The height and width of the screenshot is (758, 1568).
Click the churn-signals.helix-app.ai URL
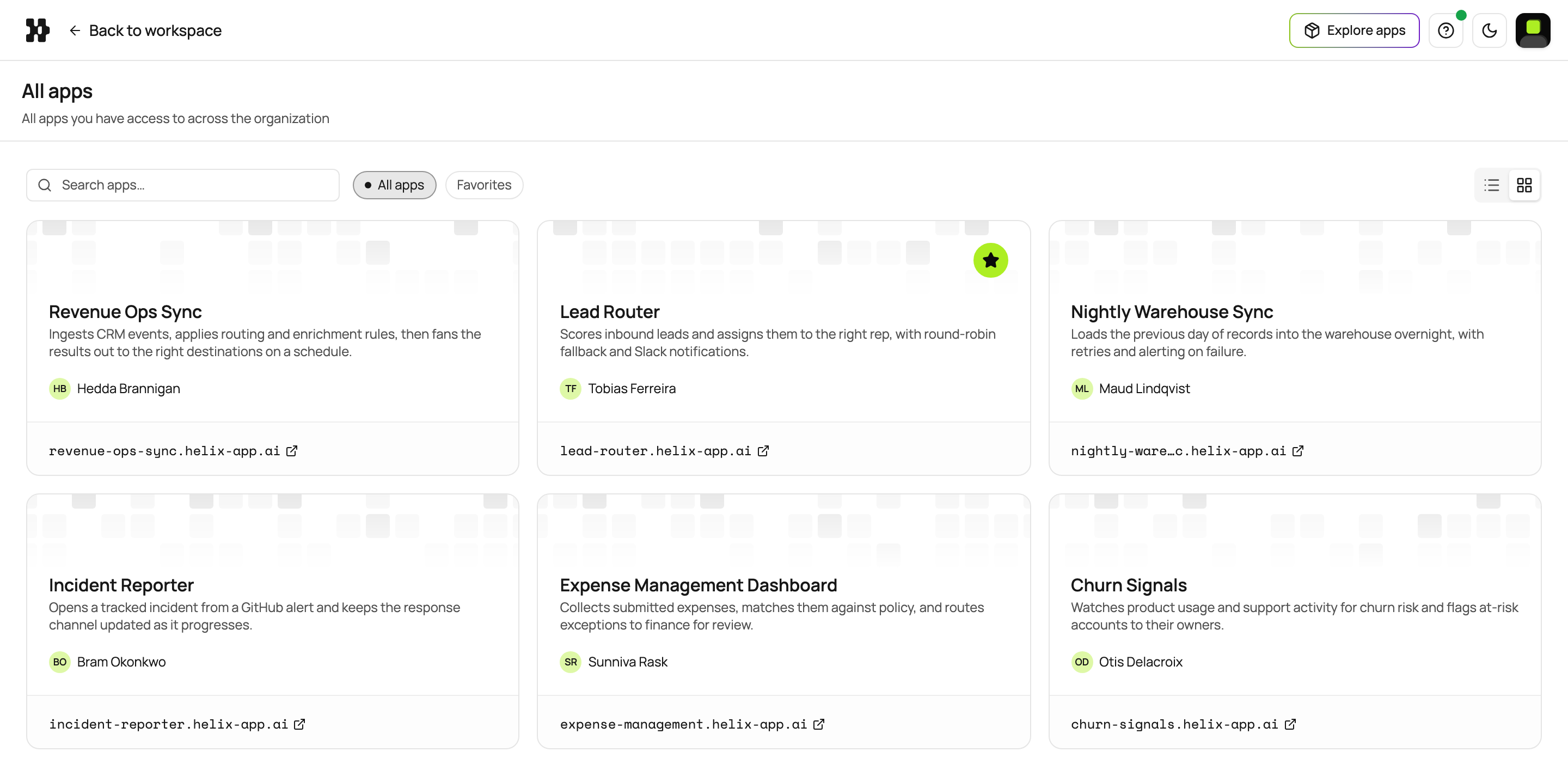click(x=1174, y=725)
